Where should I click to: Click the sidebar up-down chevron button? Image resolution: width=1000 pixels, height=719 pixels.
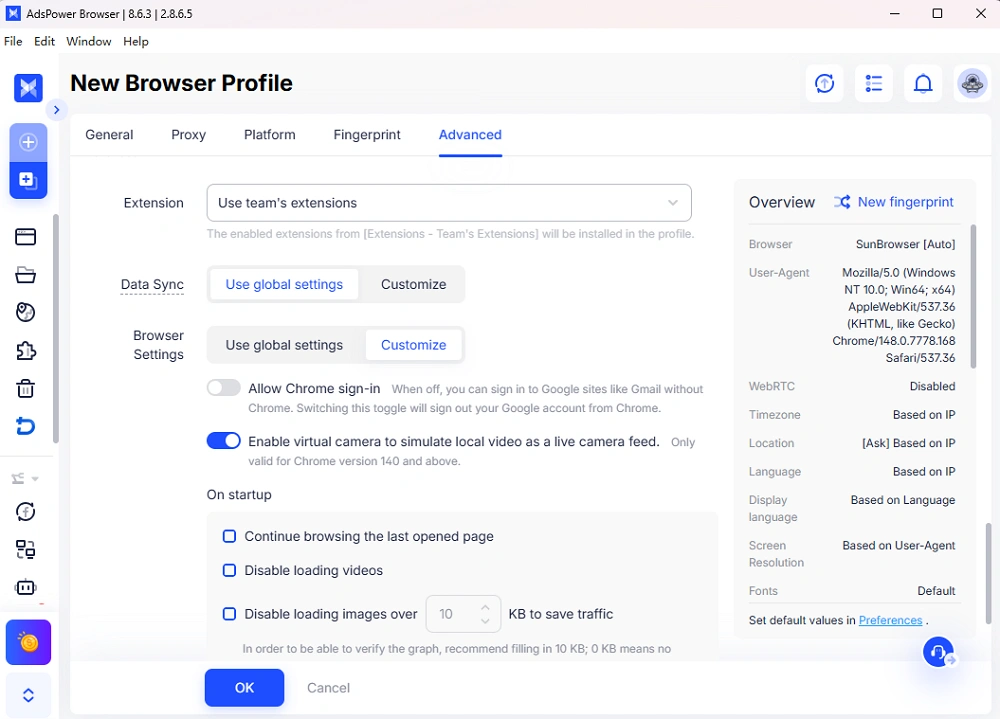pyautogui.click(x=28, y=695)
